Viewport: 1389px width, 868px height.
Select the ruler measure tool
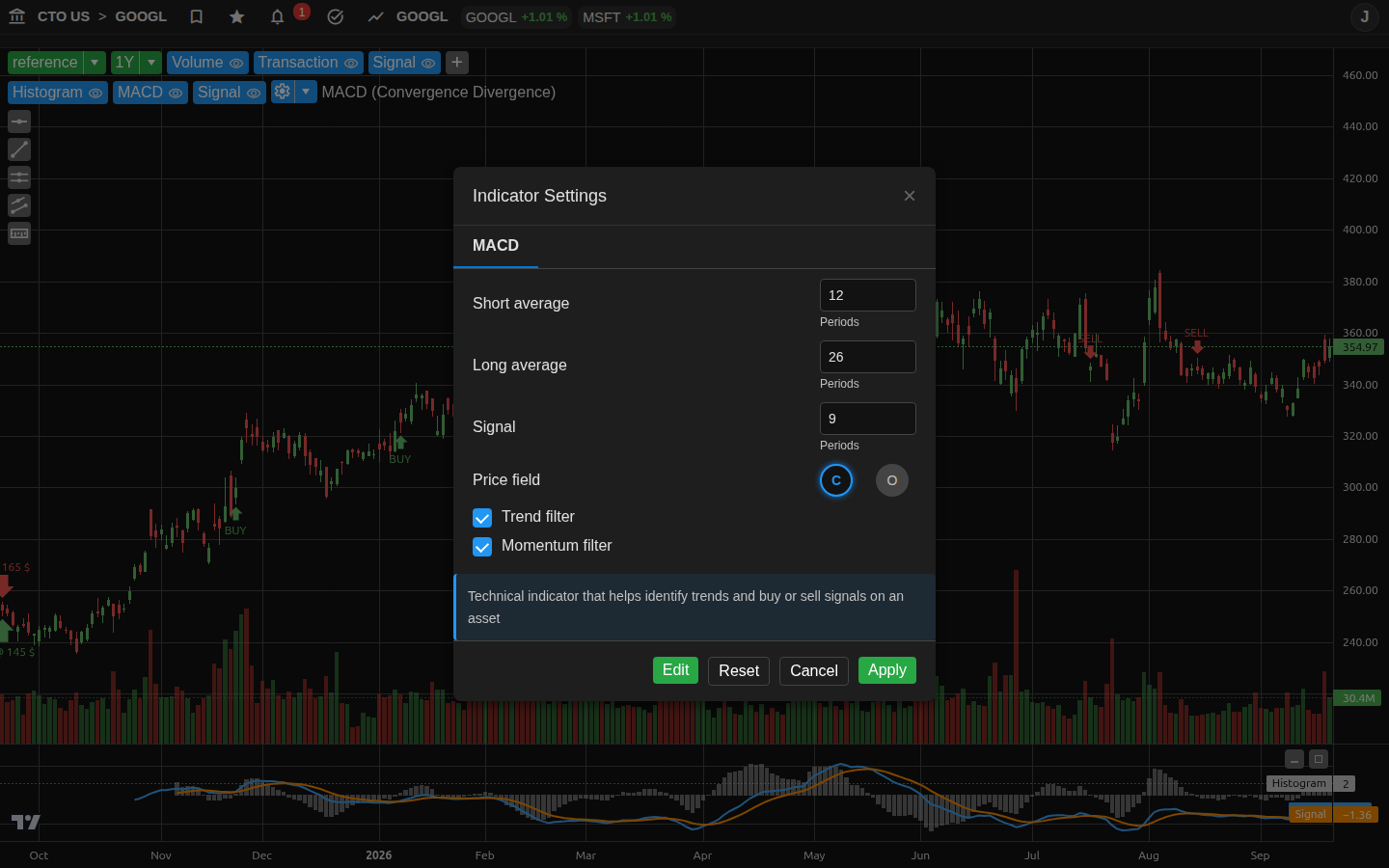(19, 233)
